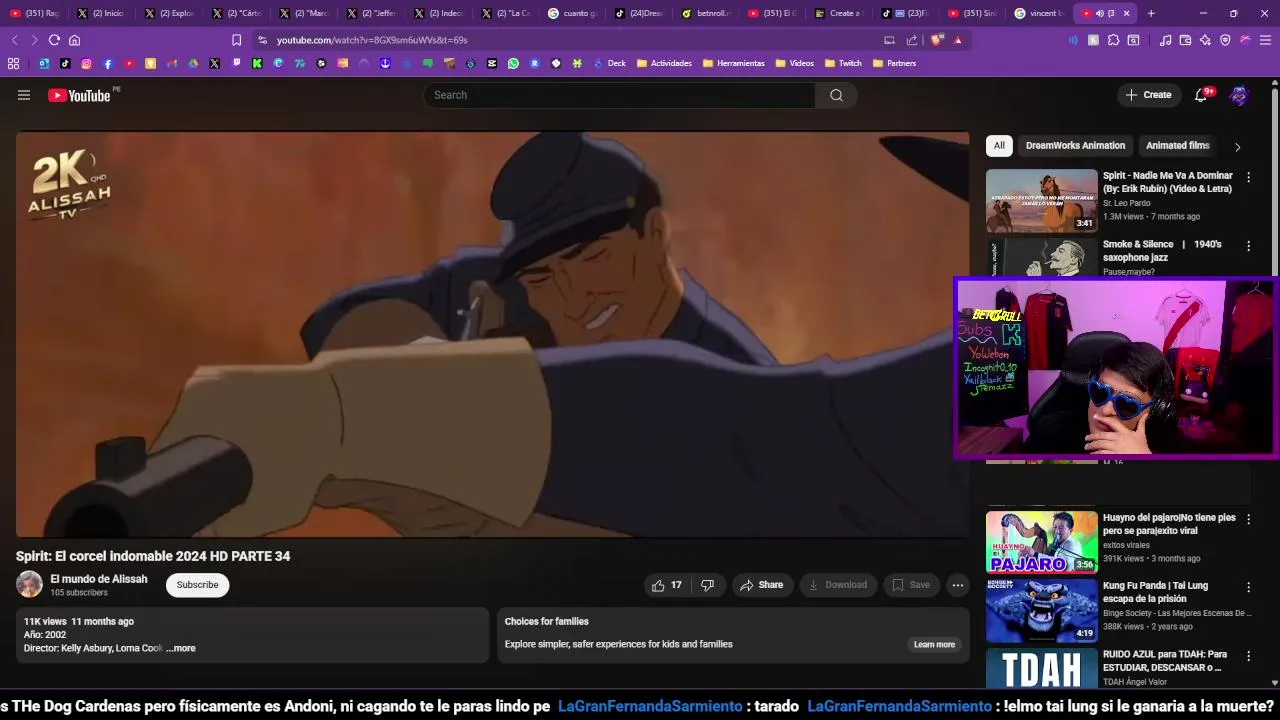Screen dimensions: 1280x720
Task: Go to the YouTube home logo
Action: click(x=79, y=95)
